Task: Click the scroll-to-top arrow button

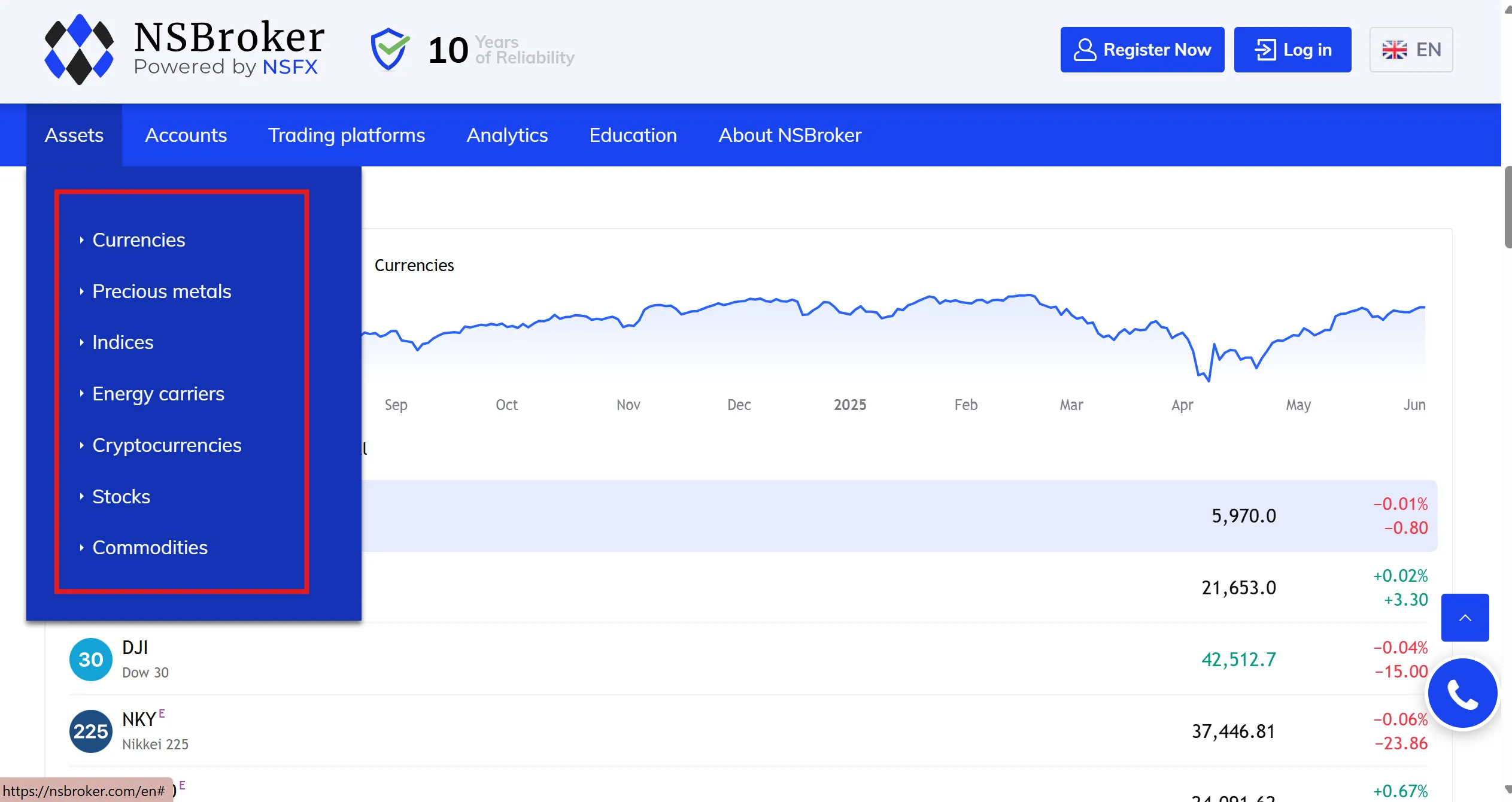Action: coord(1465,618)
